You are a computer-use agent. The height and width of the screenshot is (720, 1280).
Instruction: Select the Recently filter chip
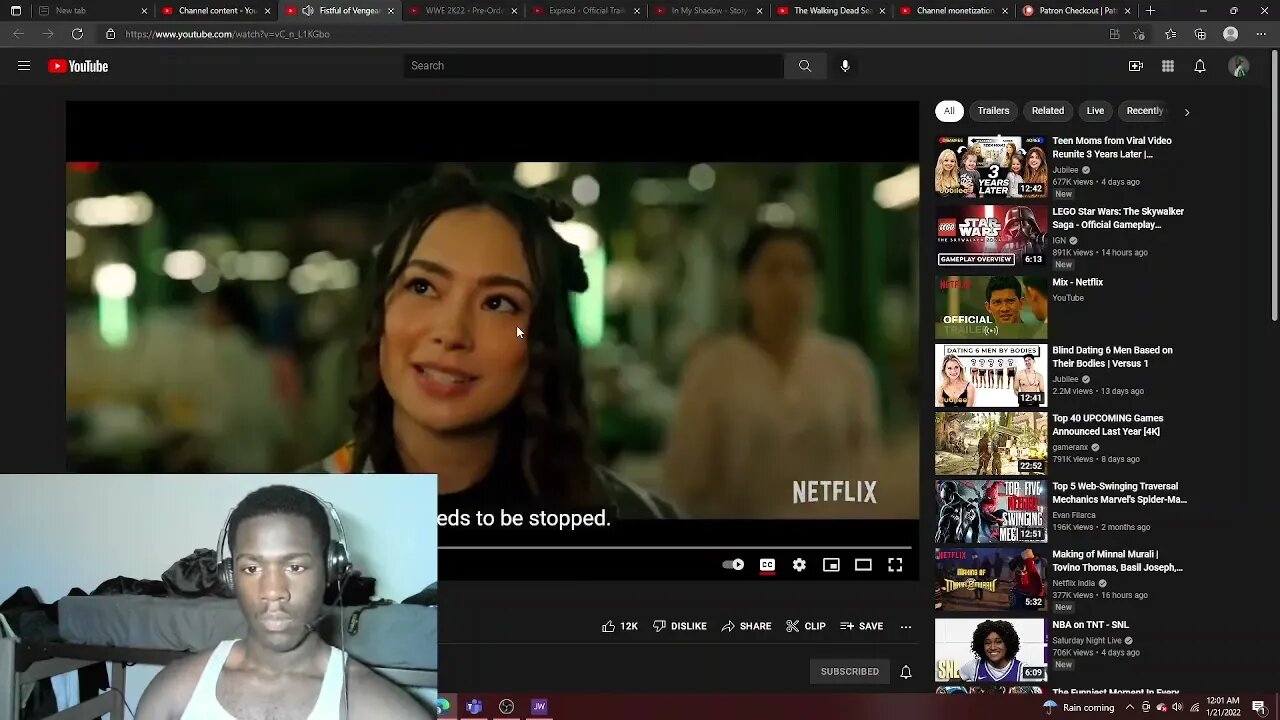point(1144,111)
